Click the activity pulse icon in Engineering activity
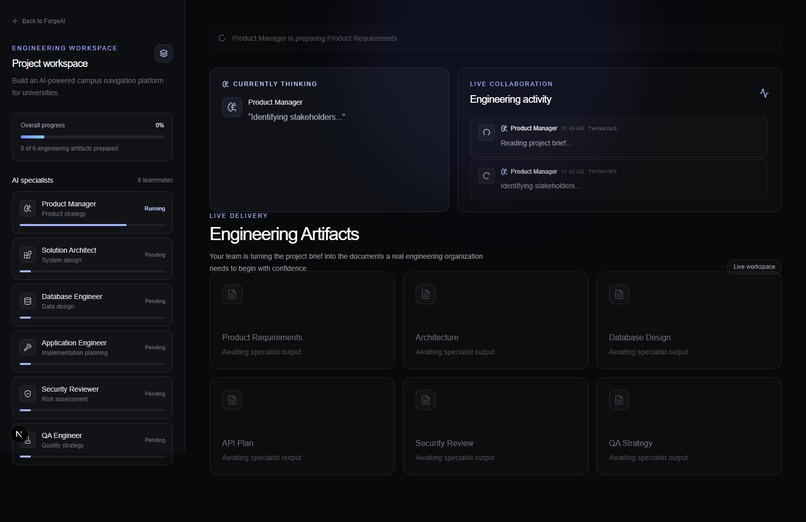The width and height of the screenshot is (806, 522). point(764,93)
